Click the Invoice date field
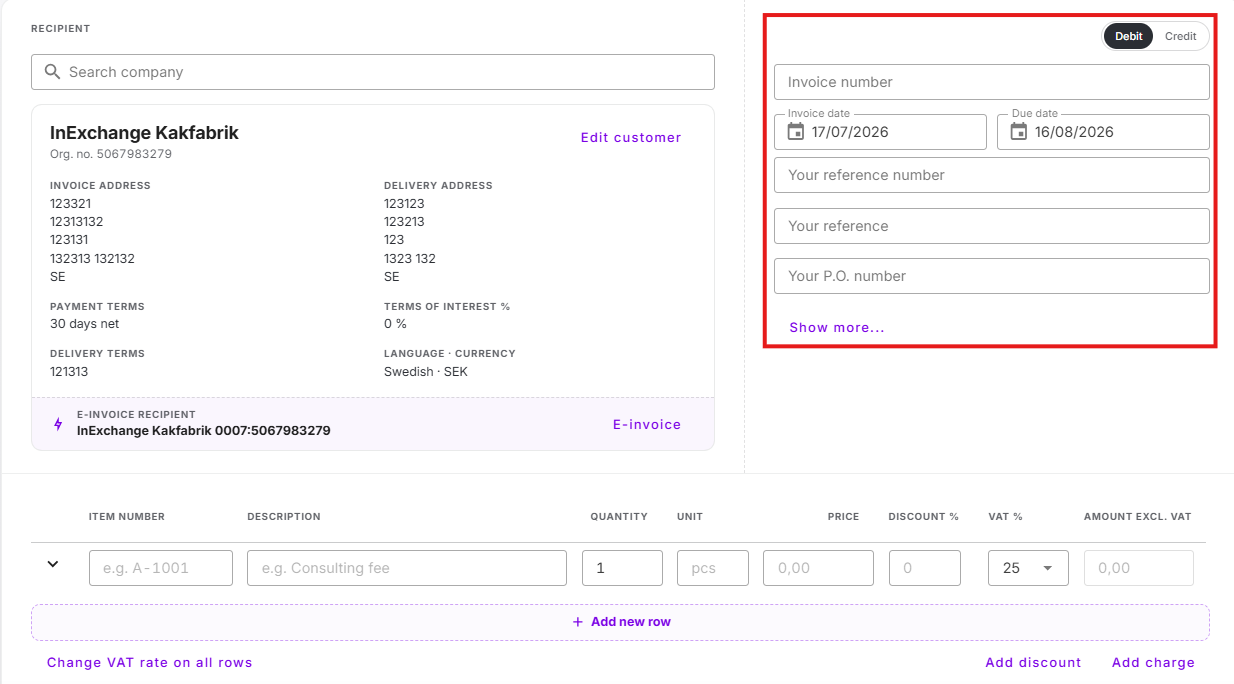 click(x=880, y=132)
